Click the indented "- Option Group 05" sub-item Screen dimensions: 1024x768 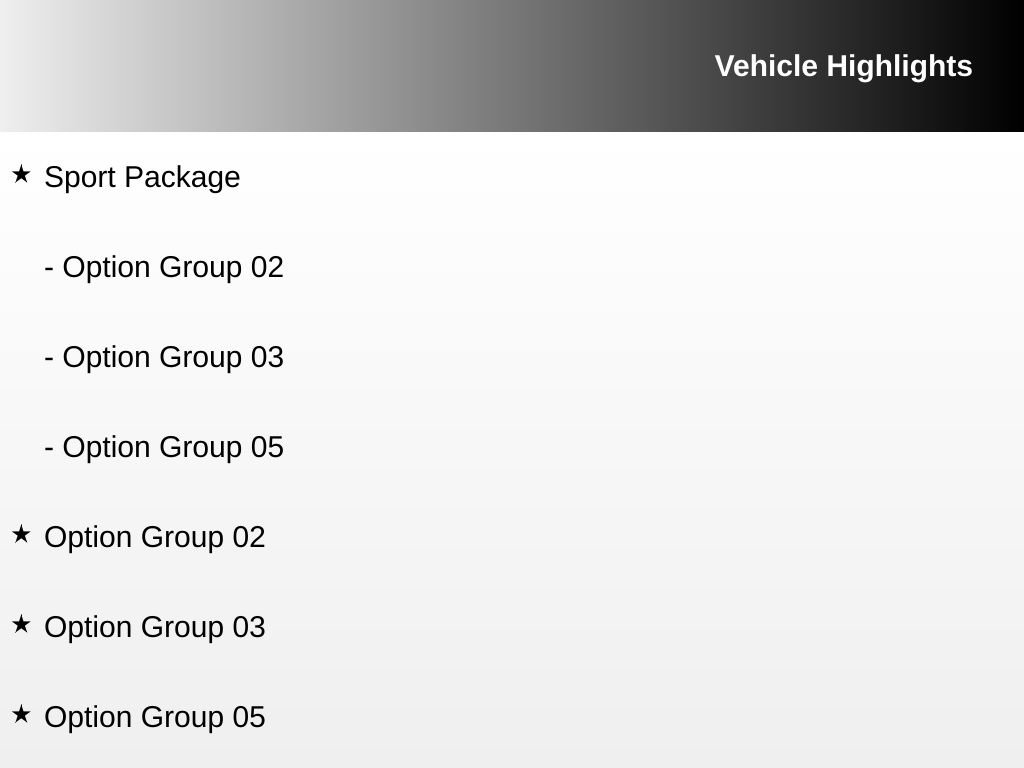(164, 447)
